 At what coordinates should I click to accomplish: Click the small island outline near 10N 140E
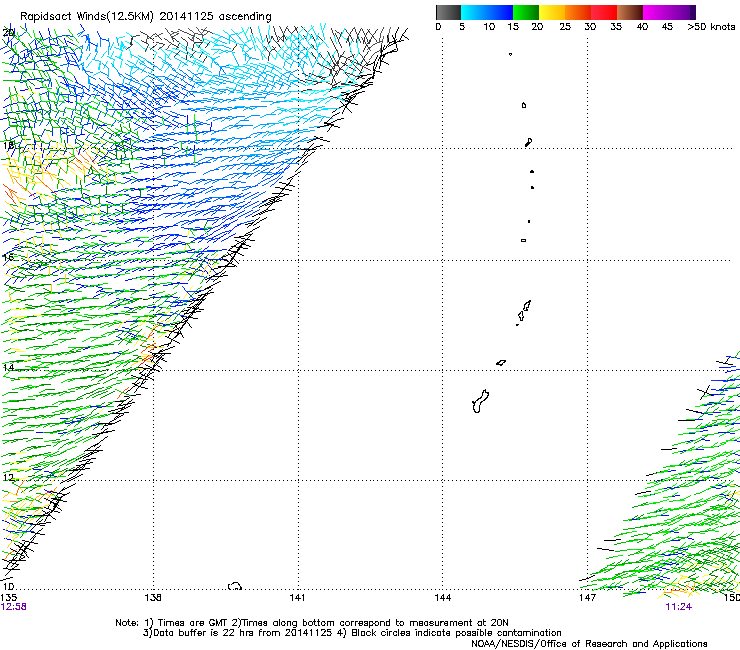tap(235, 586)
